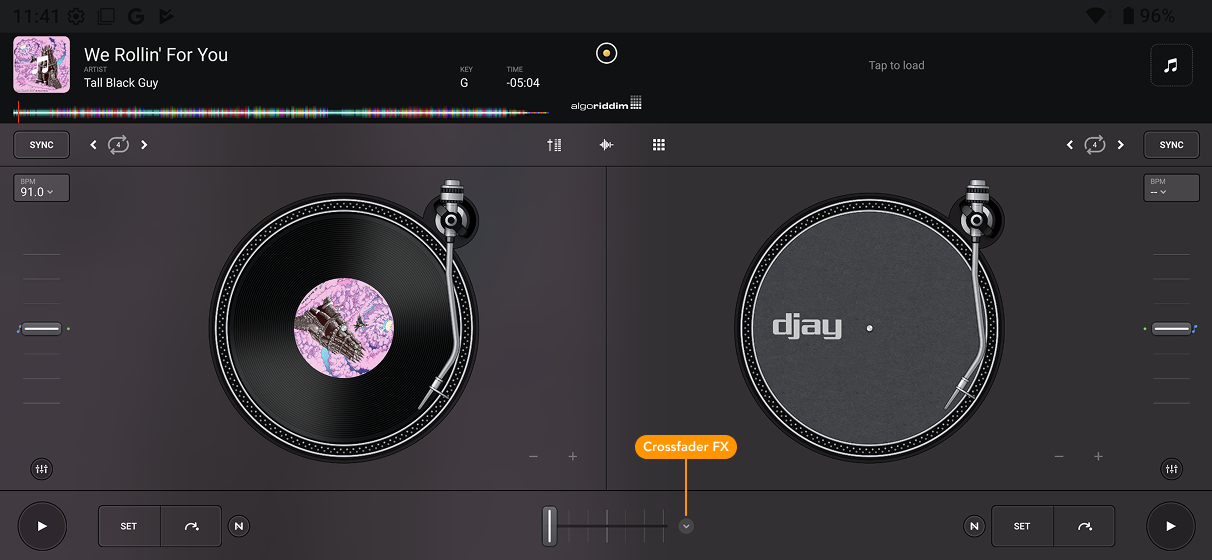Increase right deck loop length
The image size is (1212, 560).
tap(1121, 145)
